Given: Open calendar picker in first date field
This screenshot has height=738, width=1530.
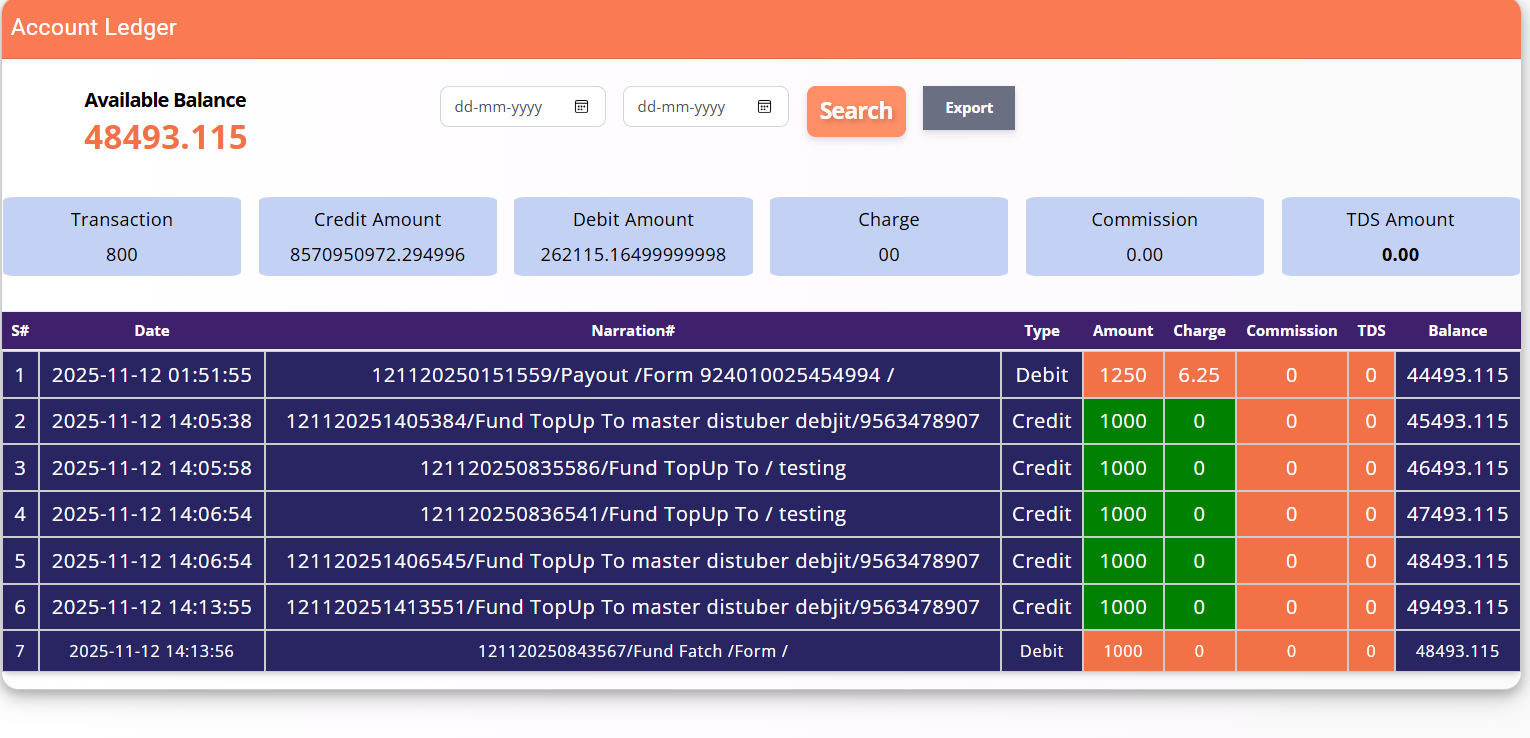Looking at the screenshot, I should point(581,107).
